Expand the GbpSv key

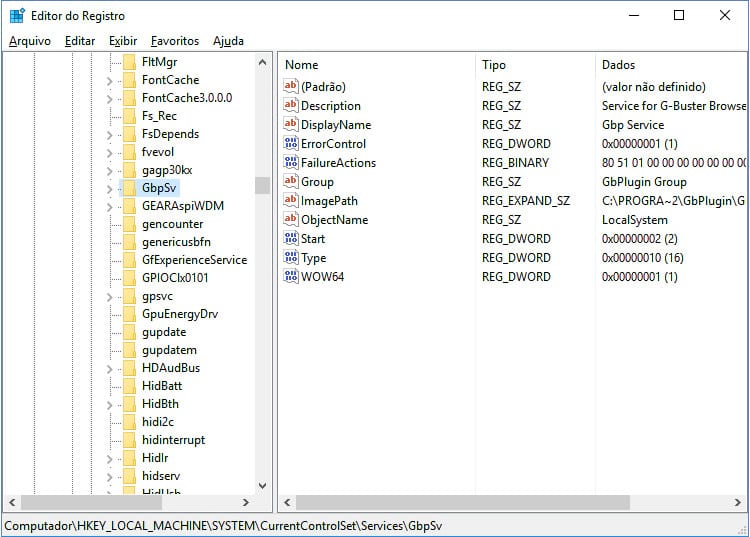tap(110, 189)
